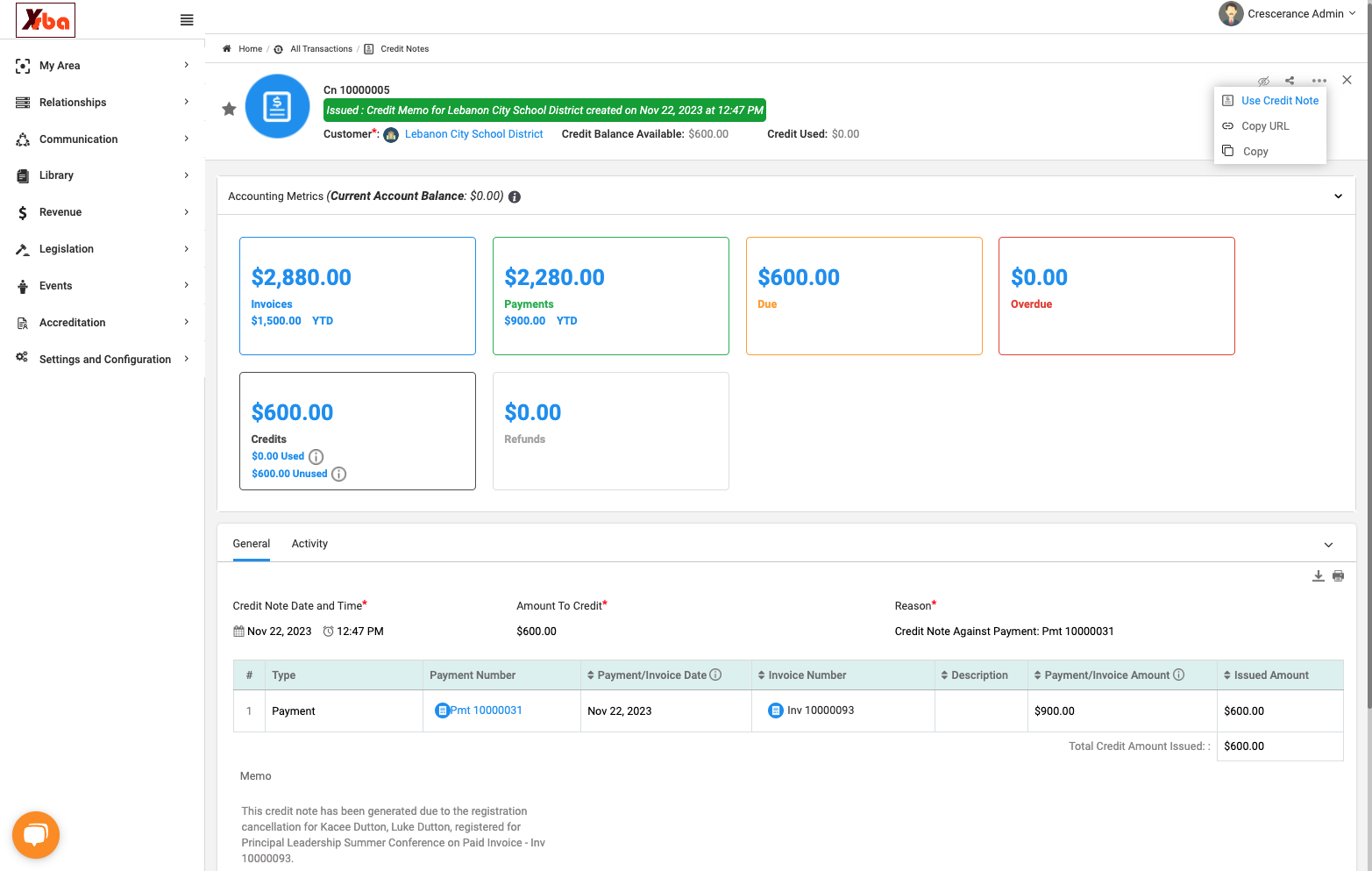Expand Settings and Configuration menu
This screenshot has width=1372, height=871.
click(103, 360)
